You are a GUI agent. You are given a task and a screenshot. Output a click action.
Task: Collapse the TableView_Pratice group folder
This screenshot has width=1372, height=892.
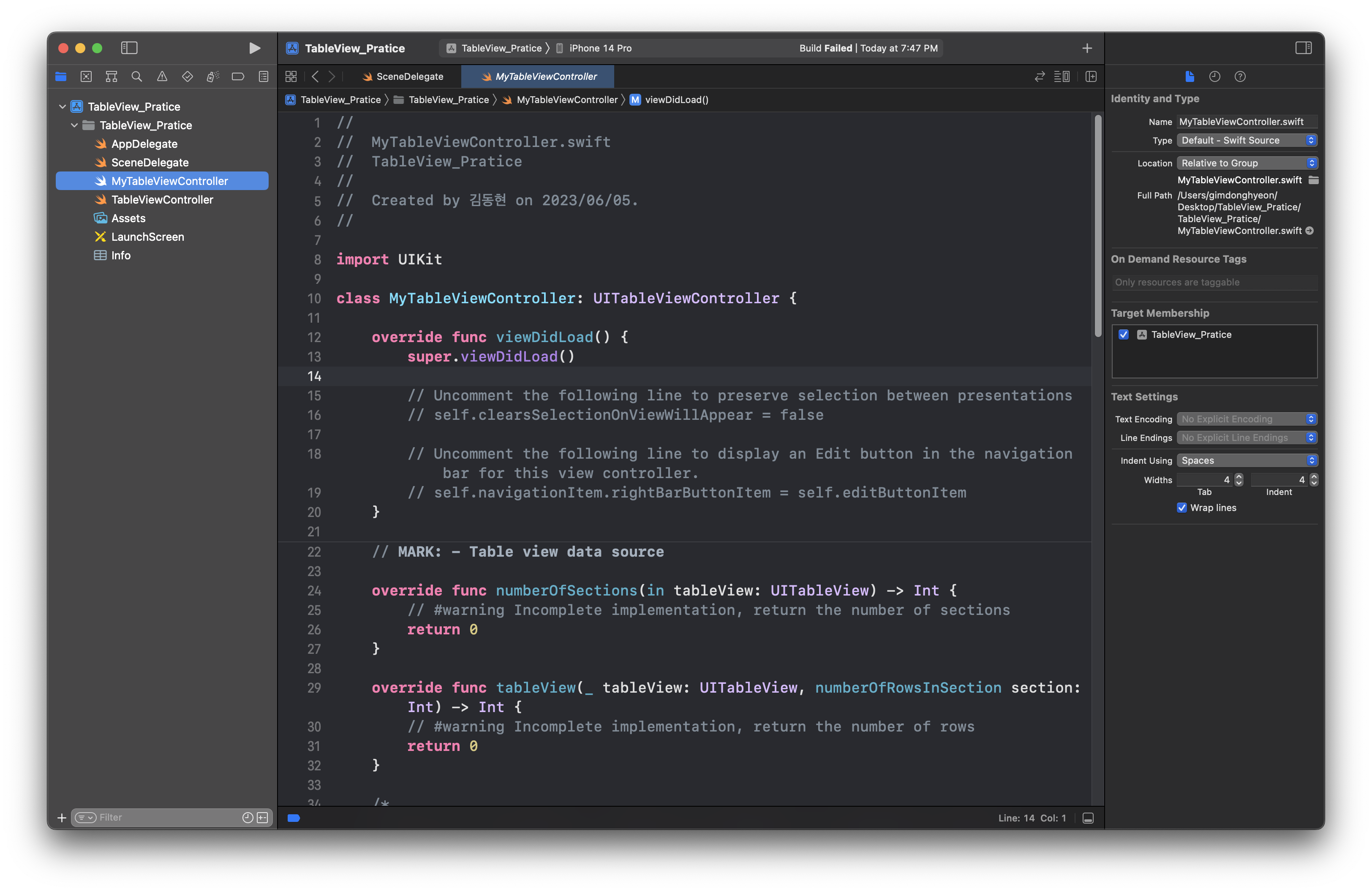coord(74,125)
